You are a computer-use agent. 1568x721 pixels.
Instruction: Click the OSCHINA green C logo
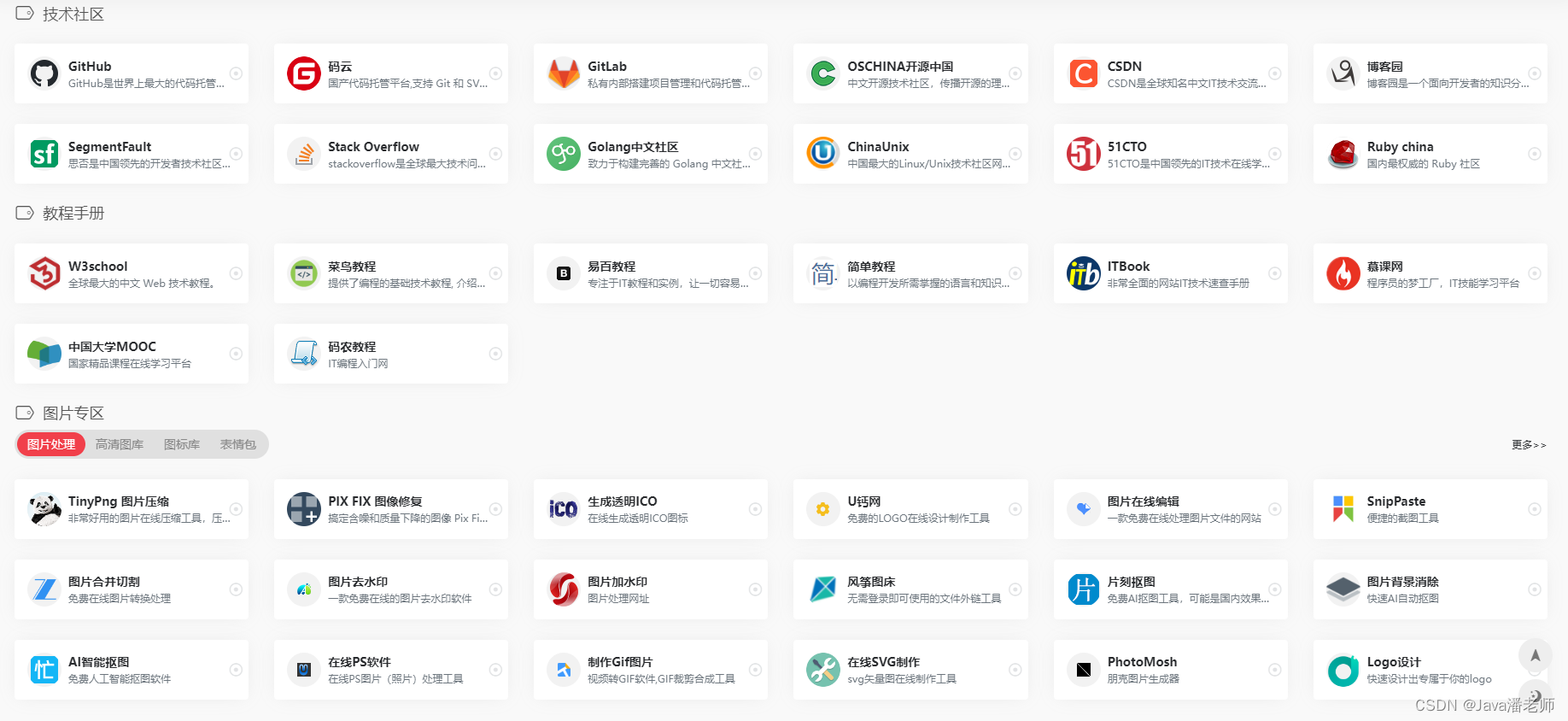(x=823, y=73)
